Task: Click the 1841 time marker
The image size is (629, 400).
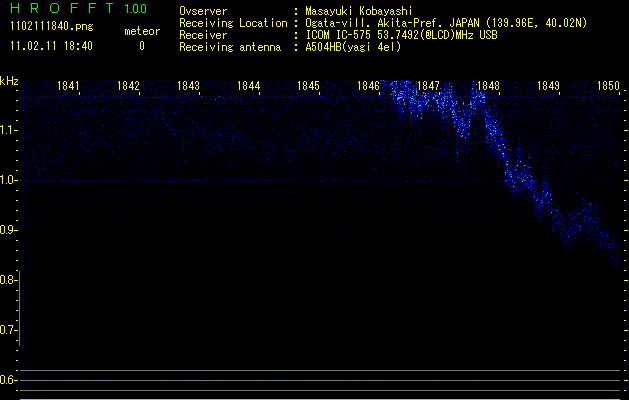Action: (68, 85)
